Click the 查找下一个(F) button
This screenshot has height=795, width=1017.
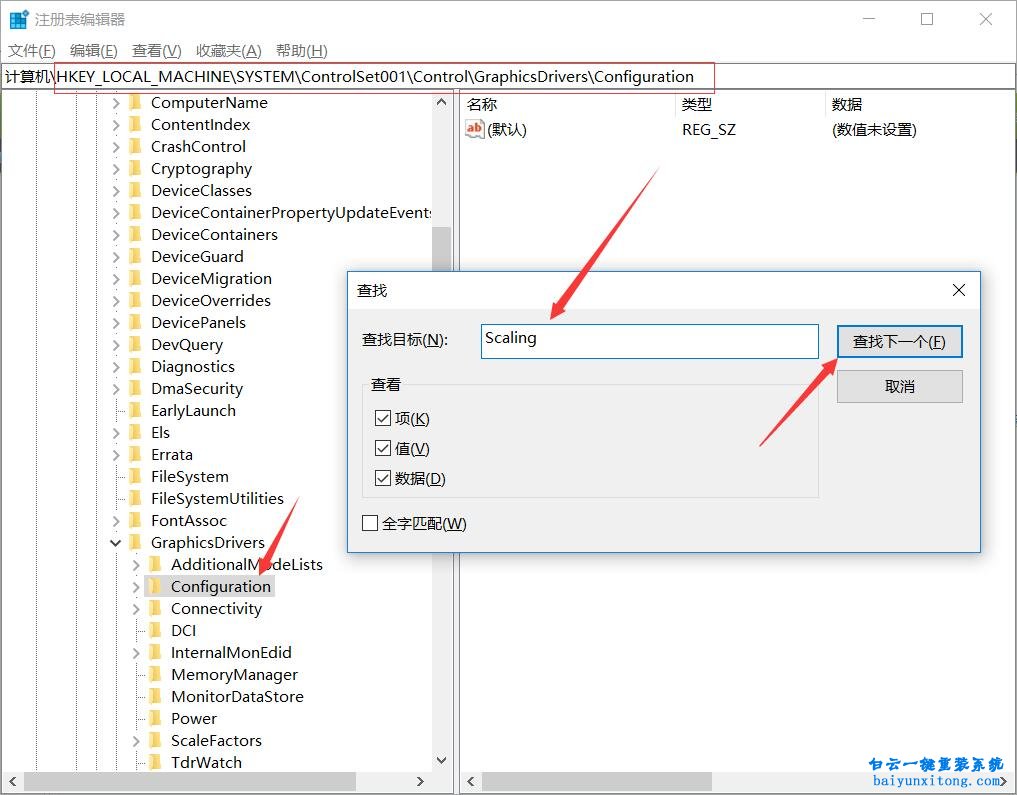pyautogui.click(x=899, y=342)
